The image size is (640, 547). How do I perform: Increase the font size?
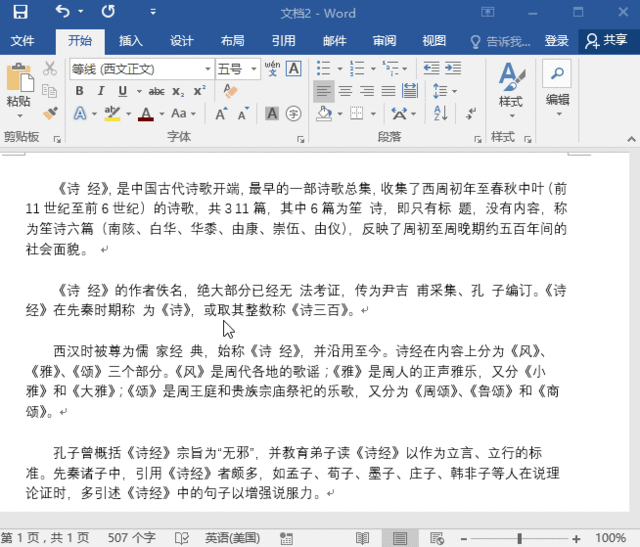(222, 113)
